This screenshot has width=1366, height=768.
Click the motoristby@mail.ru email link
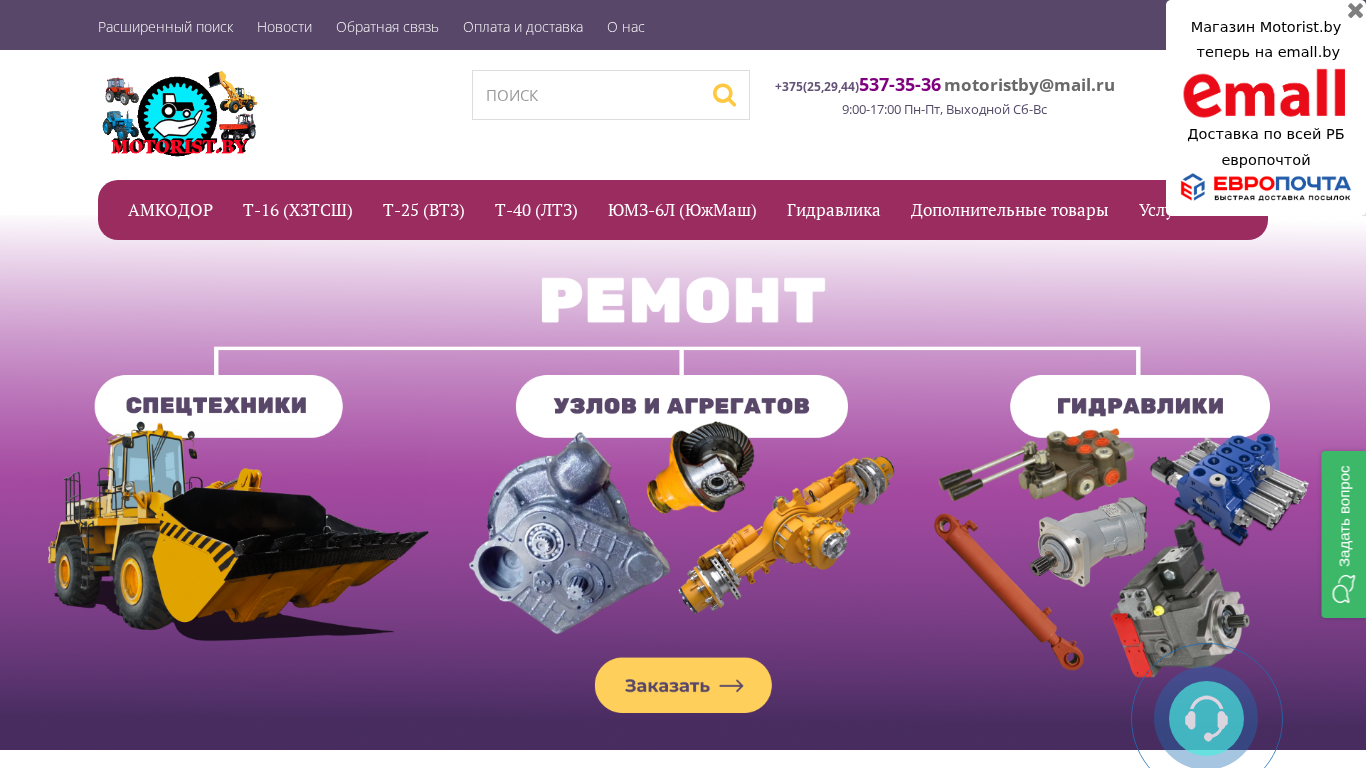point(1029,85)
